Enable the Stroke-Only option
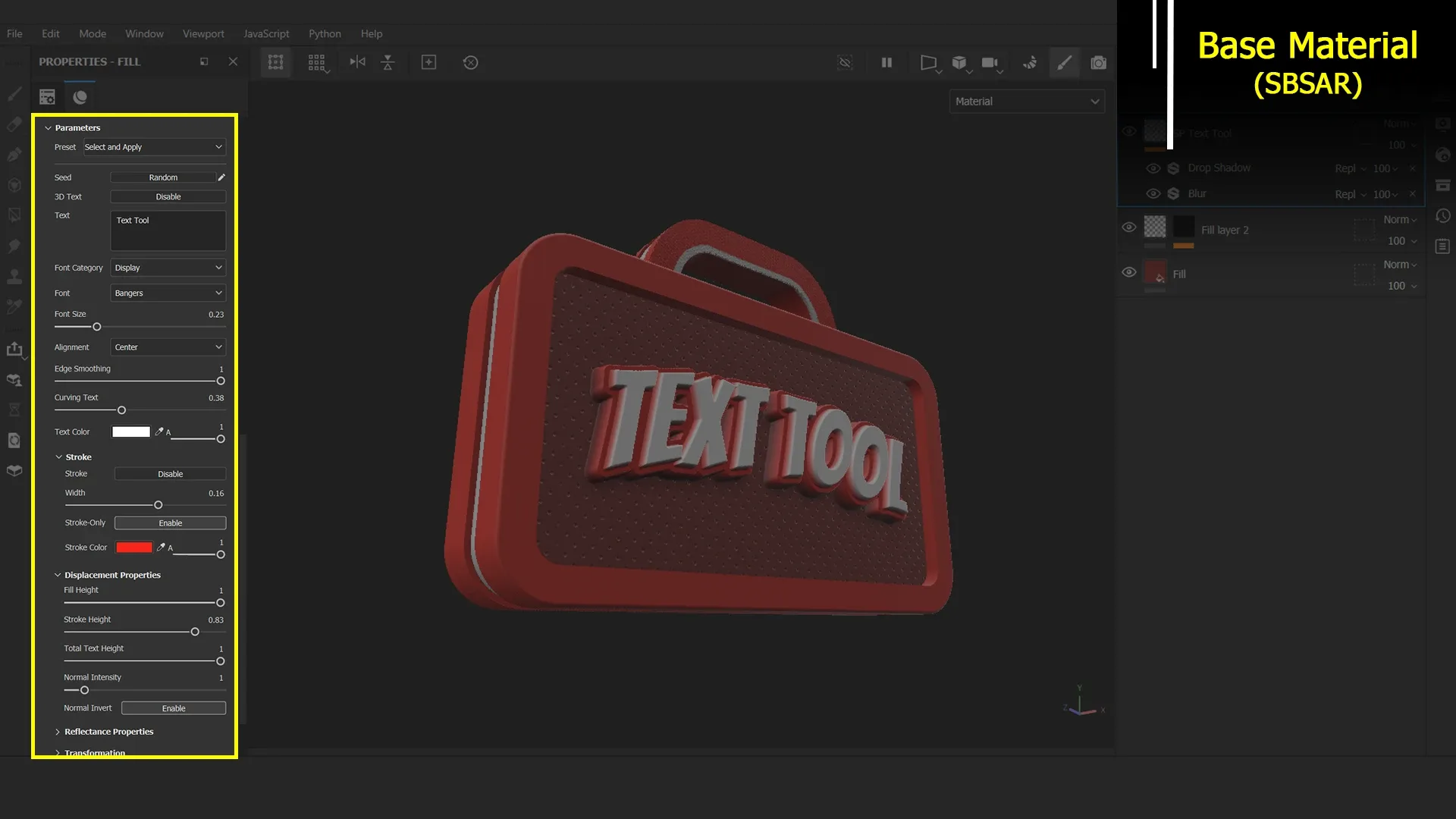Viewport: 1456px width, 819px height. (170, 522)
